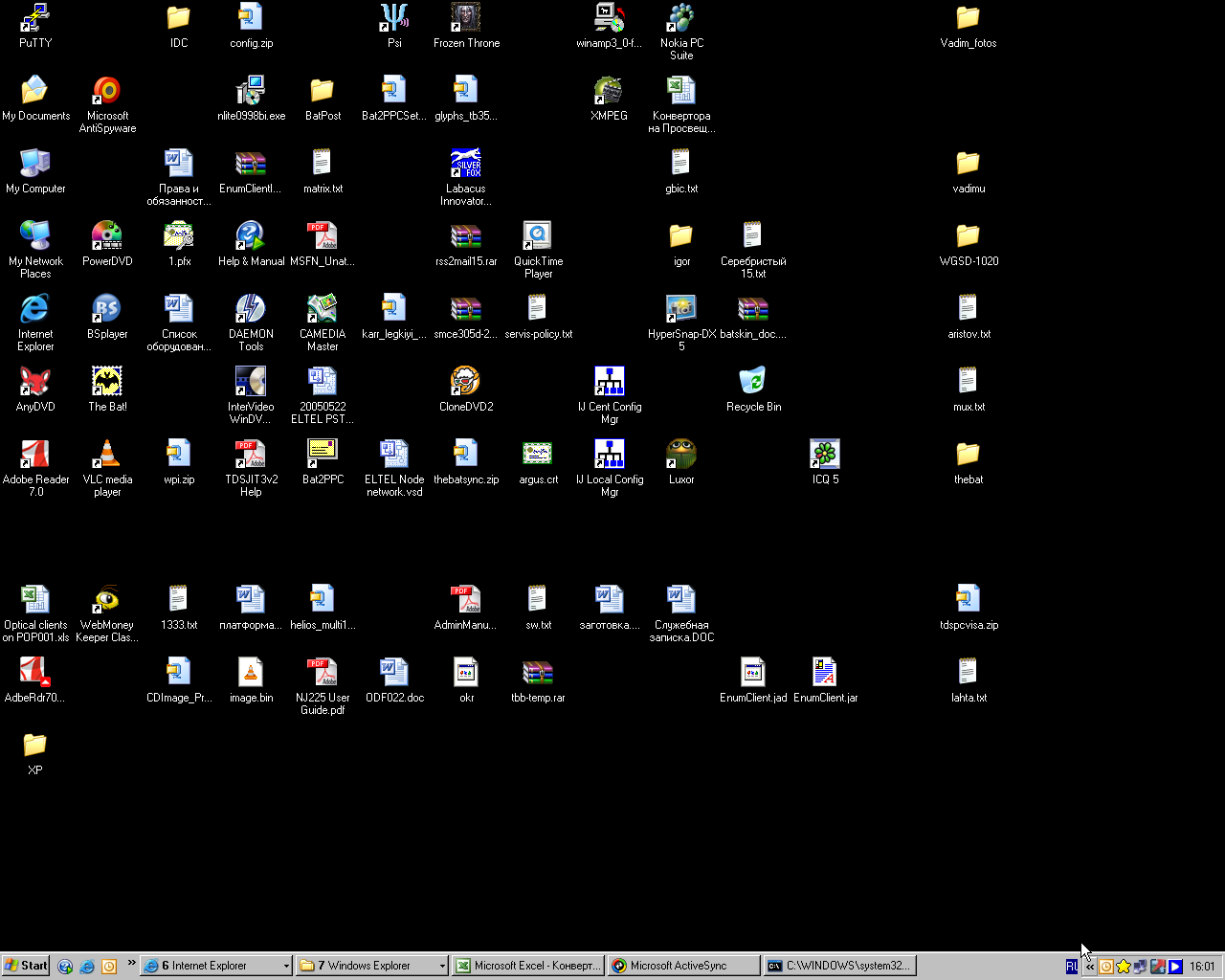This screenshot has width=1225, height=980.
Task: Click the Nokia PC Suite icon
Action: [681, 18]
